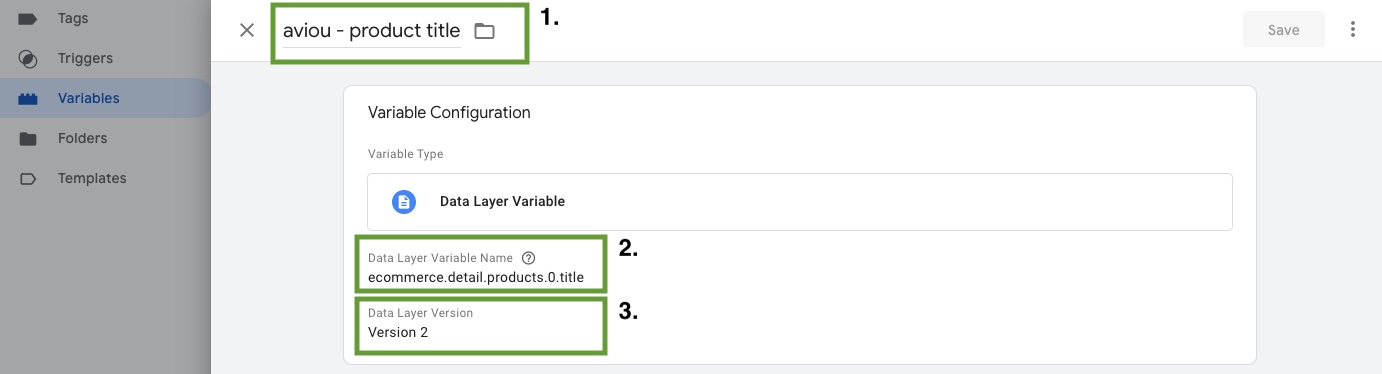1382x374 pixels.
Task: Open the three-dot more options menu
Action: (1353, 30)
